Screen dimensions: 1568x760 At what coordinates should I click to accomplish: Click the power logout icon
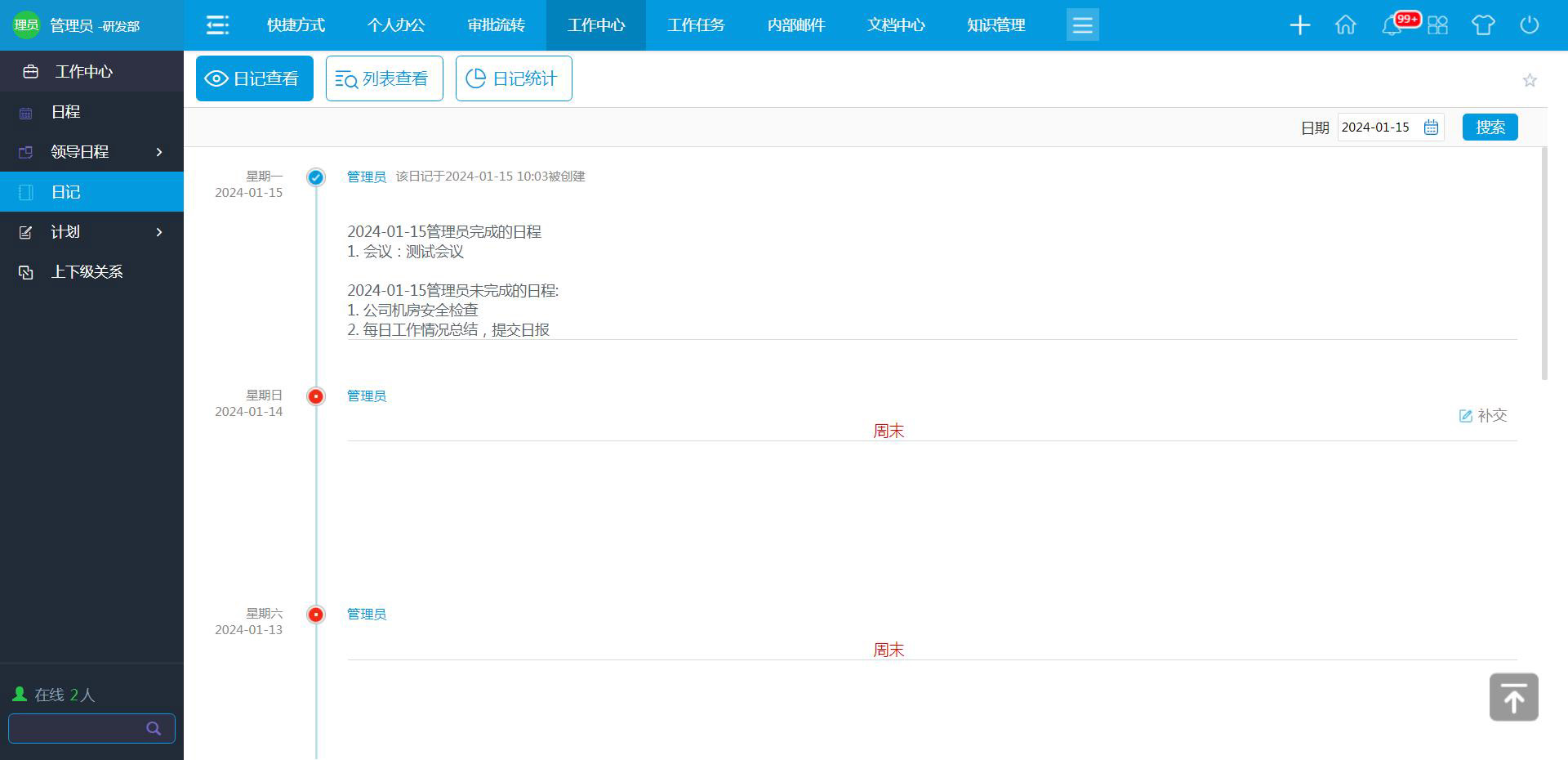[x=1529, y=25]
